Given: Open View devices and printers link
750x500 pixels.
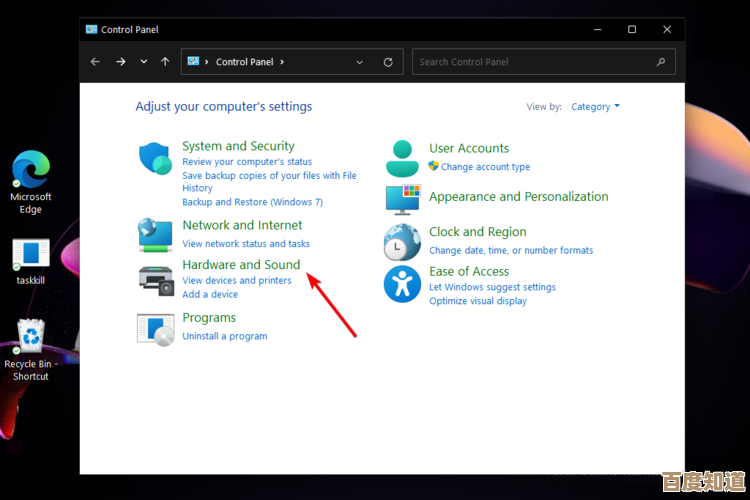Looking at the screenshot, I should (x=237, y=281).
